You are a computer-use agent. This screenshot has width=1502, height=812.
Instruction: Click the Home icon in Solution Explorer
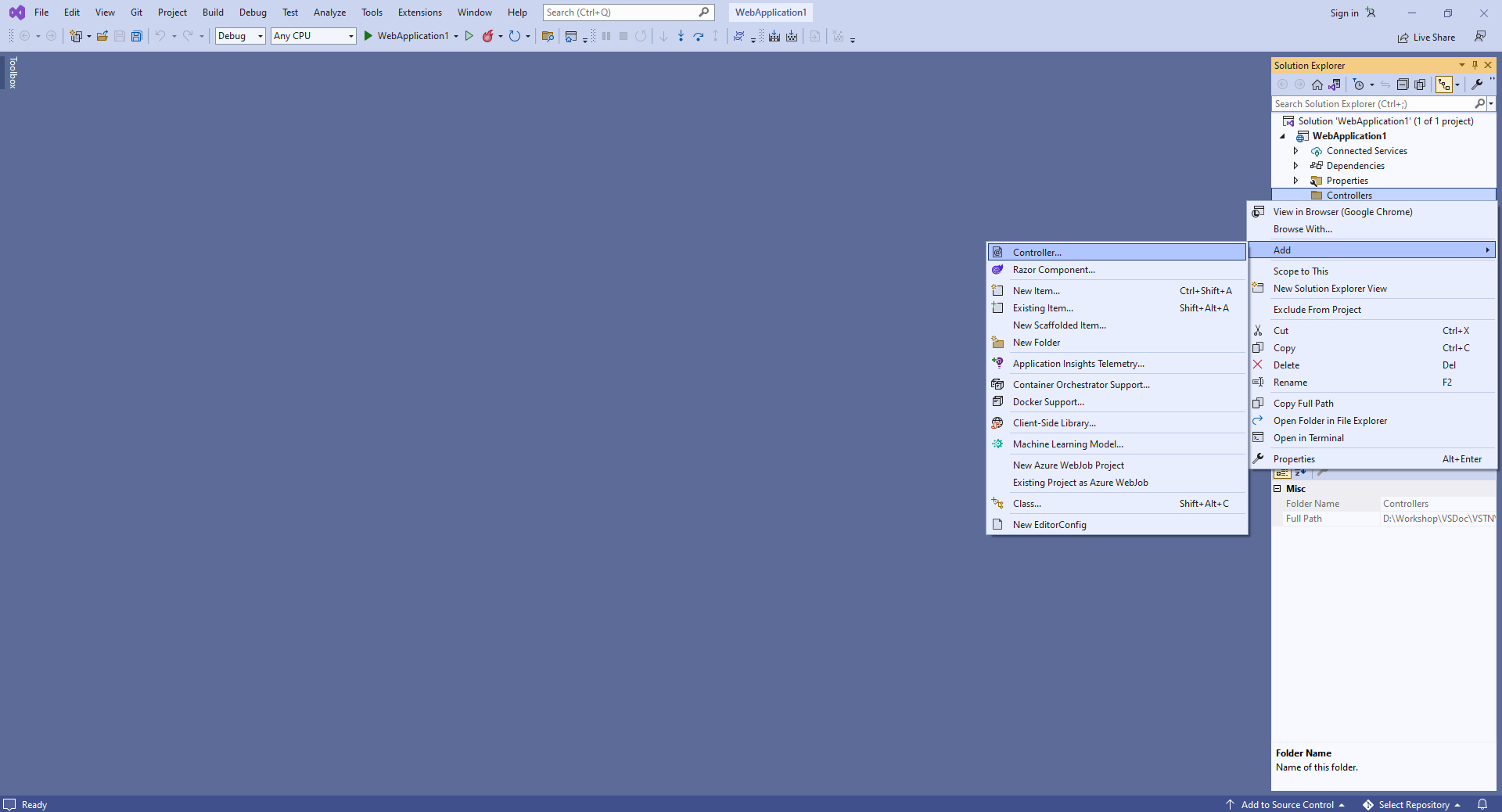(x=1317, y=84)
